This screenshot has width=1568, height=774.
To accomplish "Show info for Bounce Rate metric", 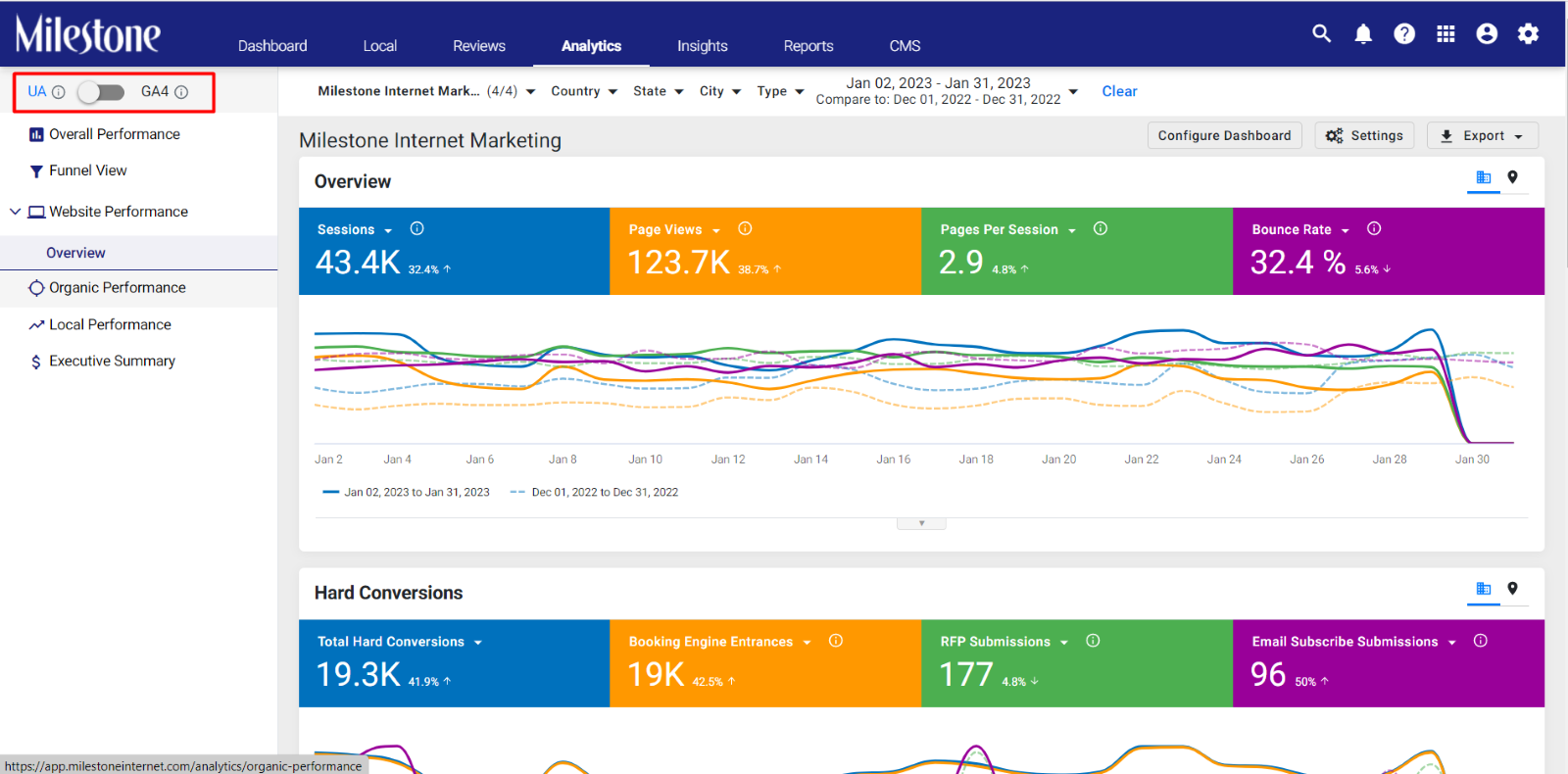I will (1374, 228).
